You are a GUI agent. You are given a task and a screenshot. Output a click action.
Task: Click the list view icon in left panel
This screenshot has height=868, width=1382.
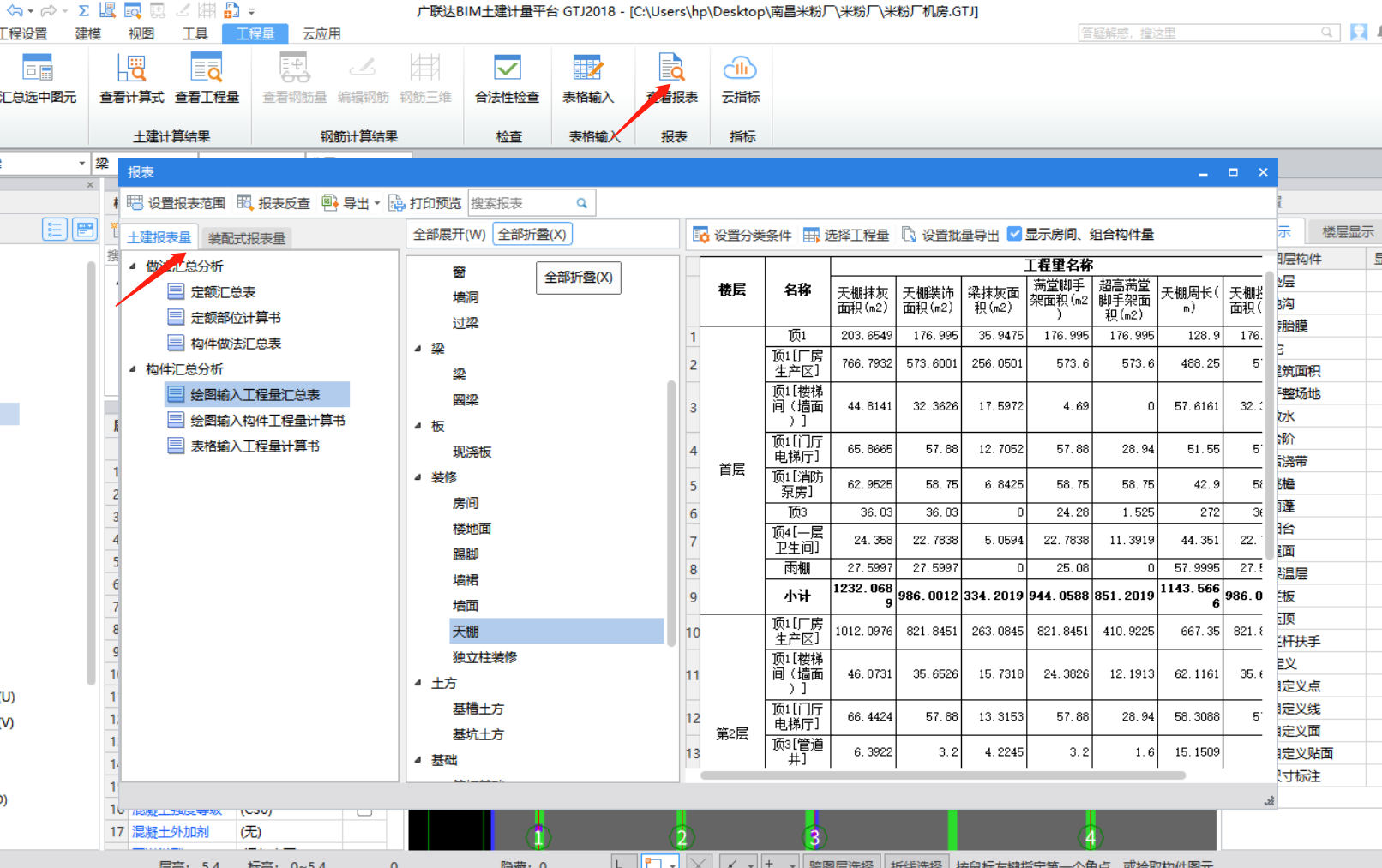[55, 230]
